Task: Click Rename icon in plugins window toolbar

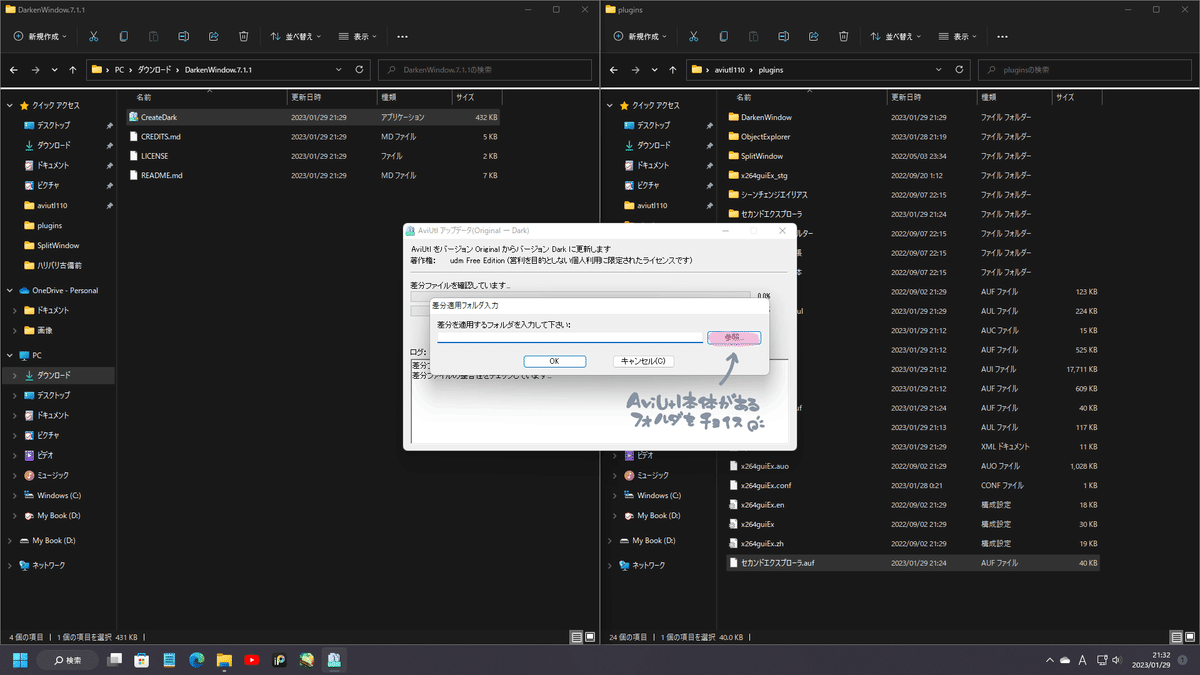Action: tap(783, 36)
